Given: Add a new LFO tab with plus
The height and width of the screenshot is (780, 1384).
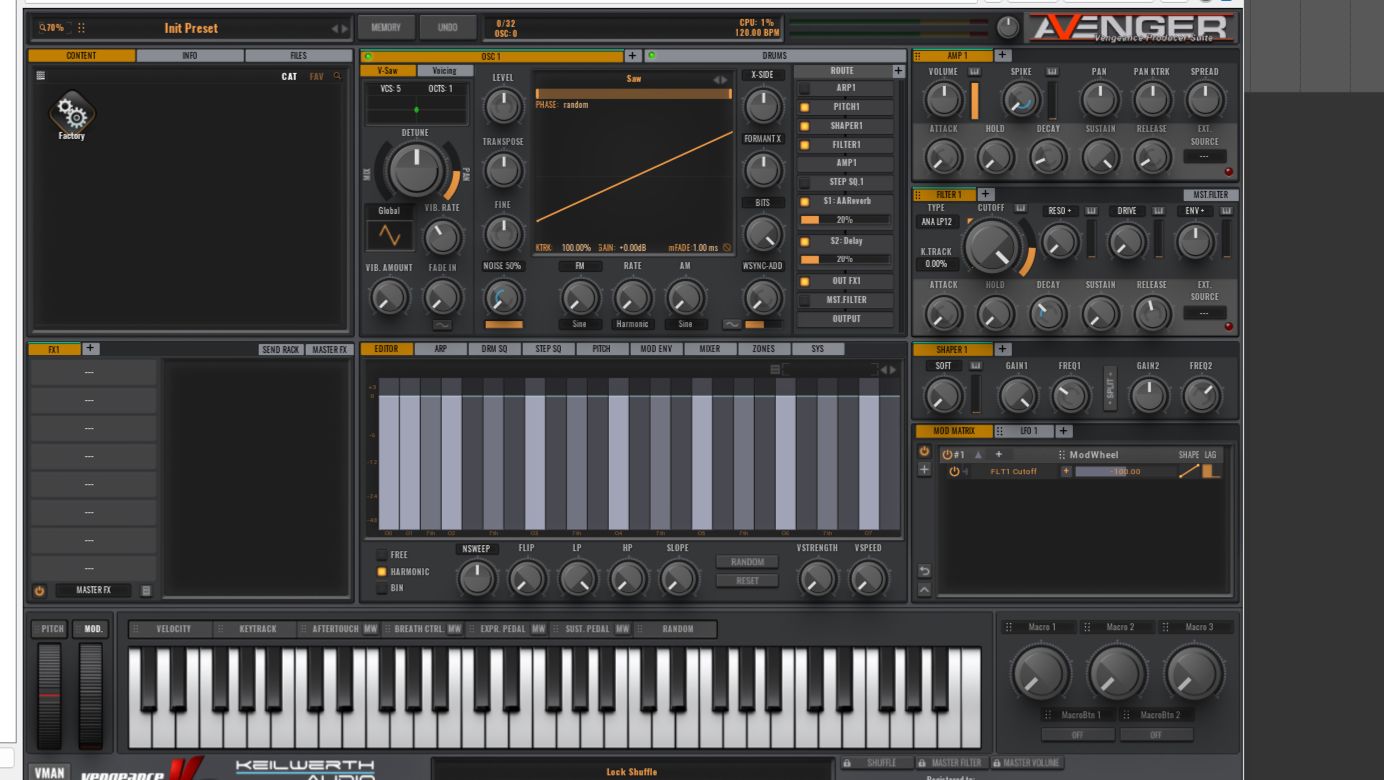Looking at the screenshot, I should (1064, 431).
